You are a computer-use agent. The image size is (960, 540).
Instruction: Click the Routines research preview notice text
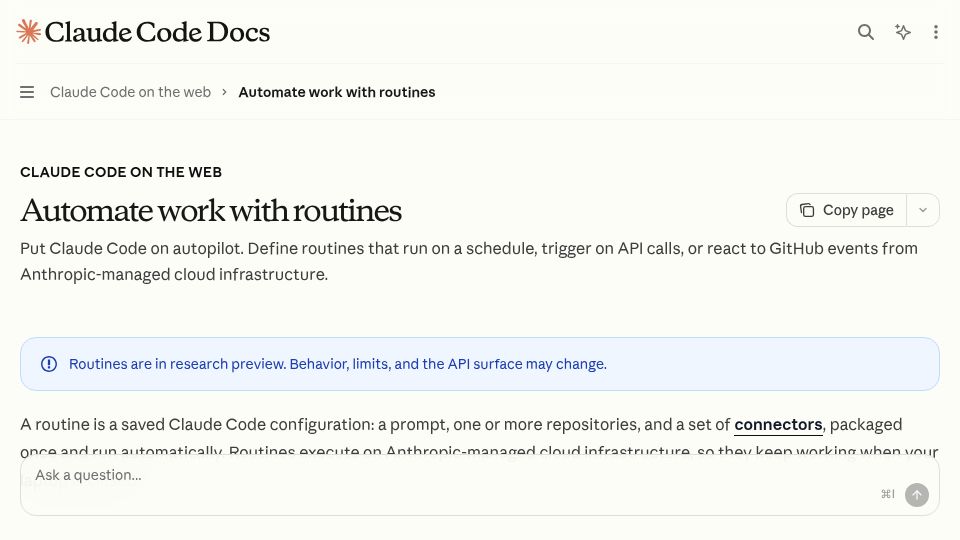(x=338, y=364)
